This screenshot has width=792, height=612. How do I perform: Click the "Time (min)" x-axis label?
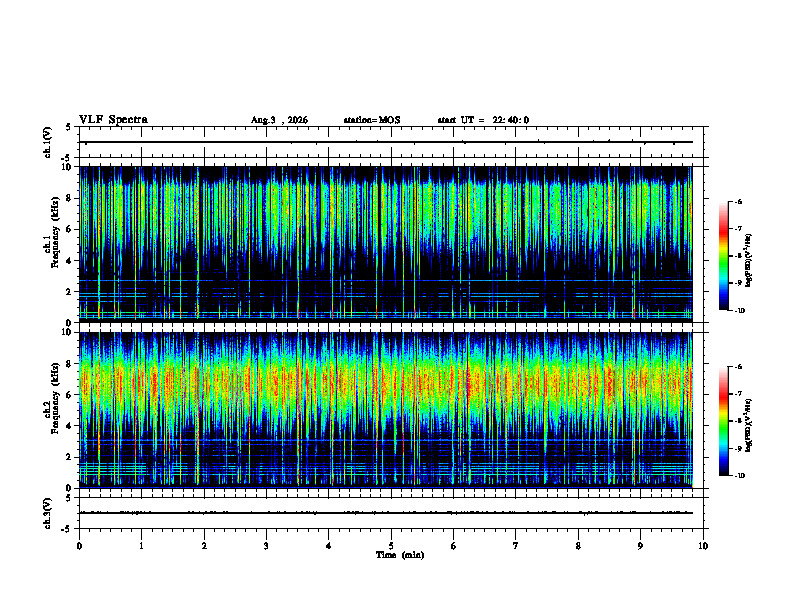point(400,555)
